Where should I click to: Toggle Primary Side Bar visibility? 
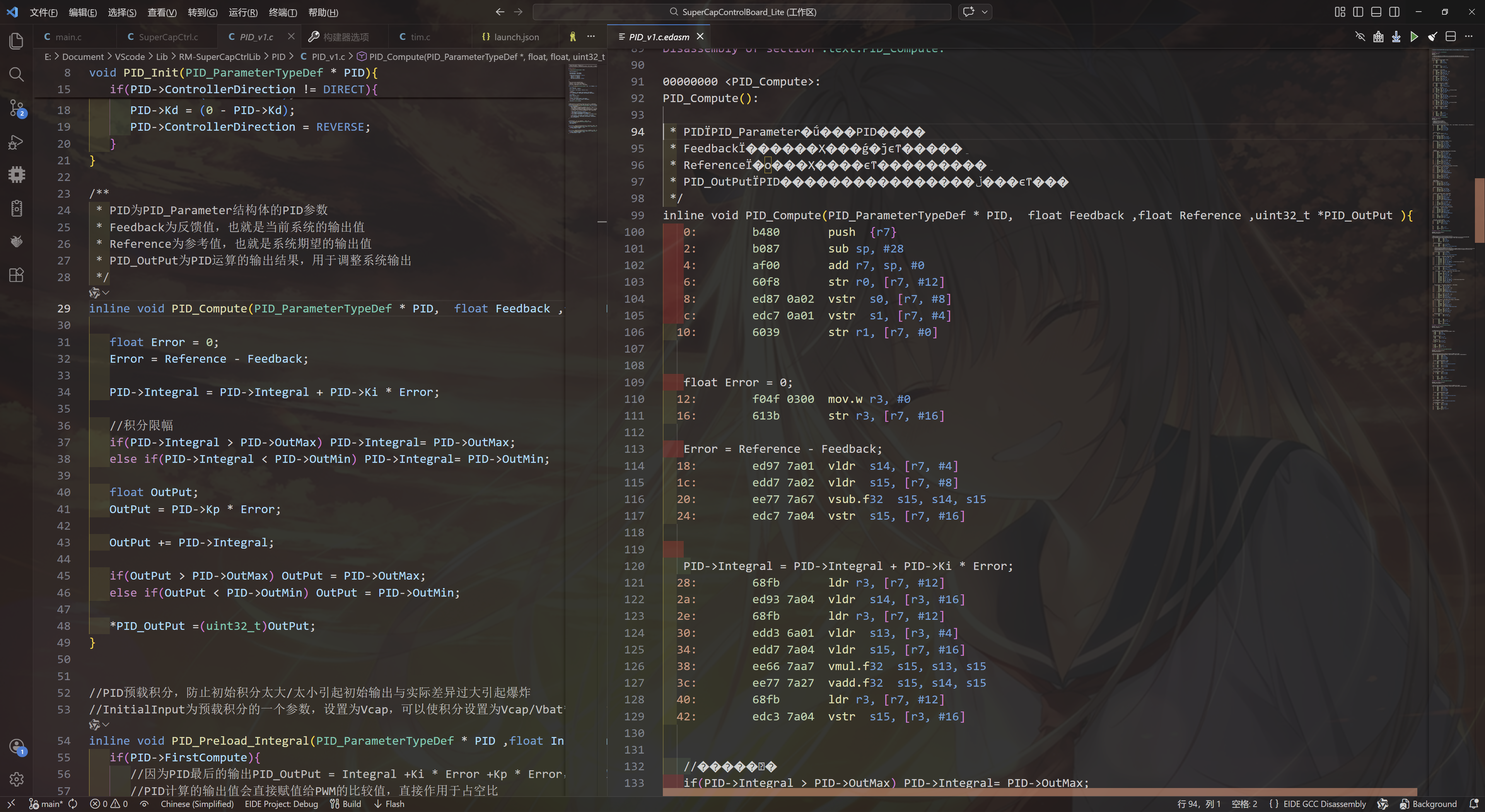tap(1358, 12)
